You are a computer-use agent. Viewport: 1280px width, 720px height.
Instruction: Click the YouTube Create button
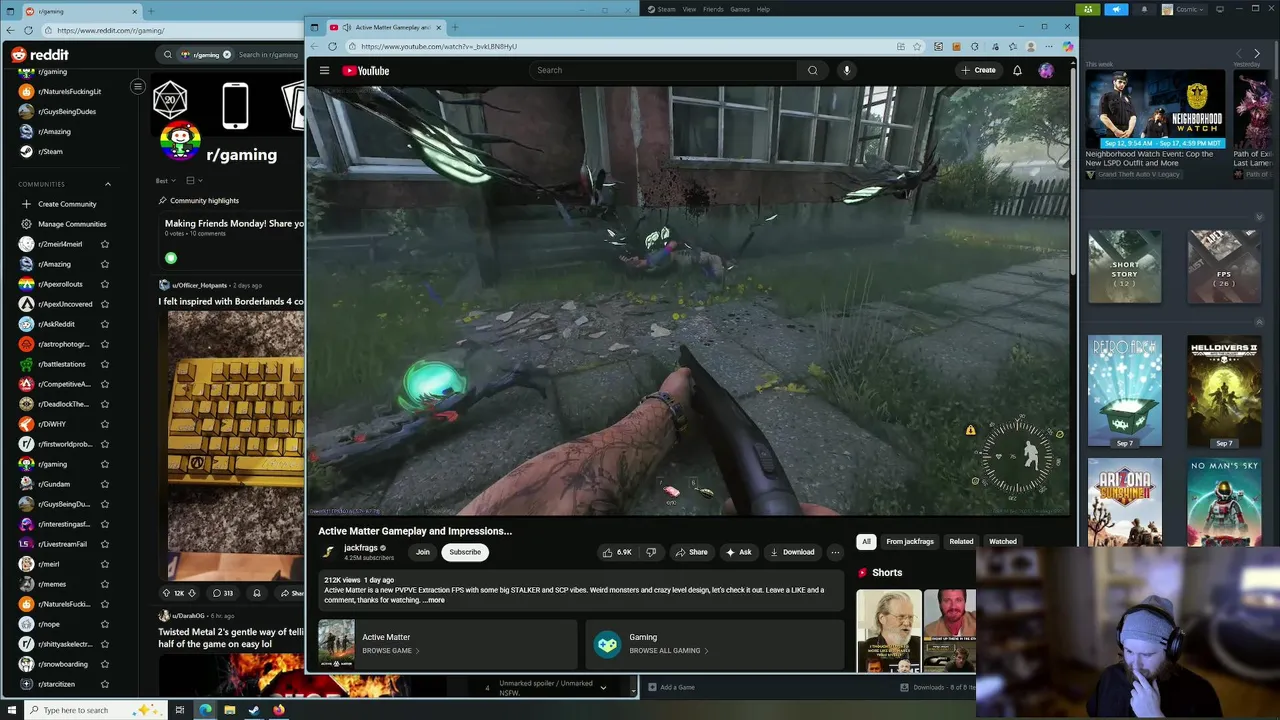[978, 70]
